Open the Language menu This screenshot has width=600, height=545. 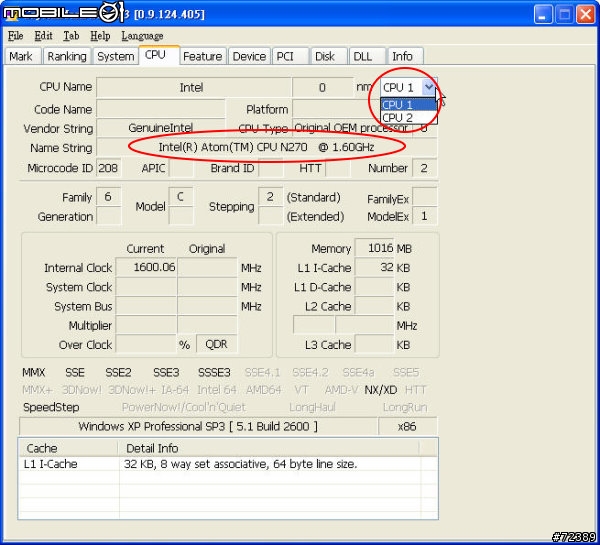pyautogui.click(x=142, y=36)
